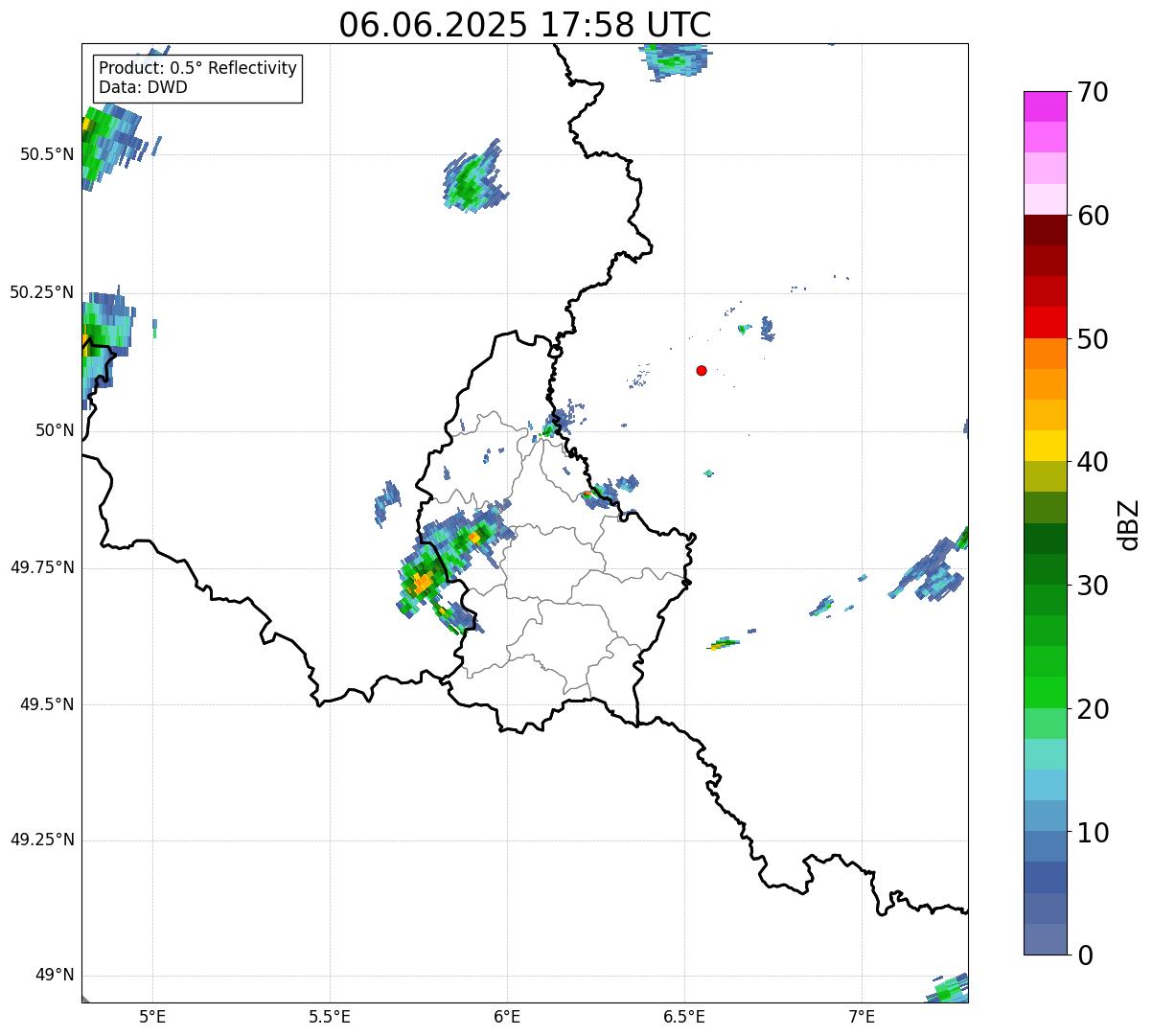Click the longitude label 6°E
Image resolution: width=1152 pixels, height=1036 pixels.
[507, 1016]
